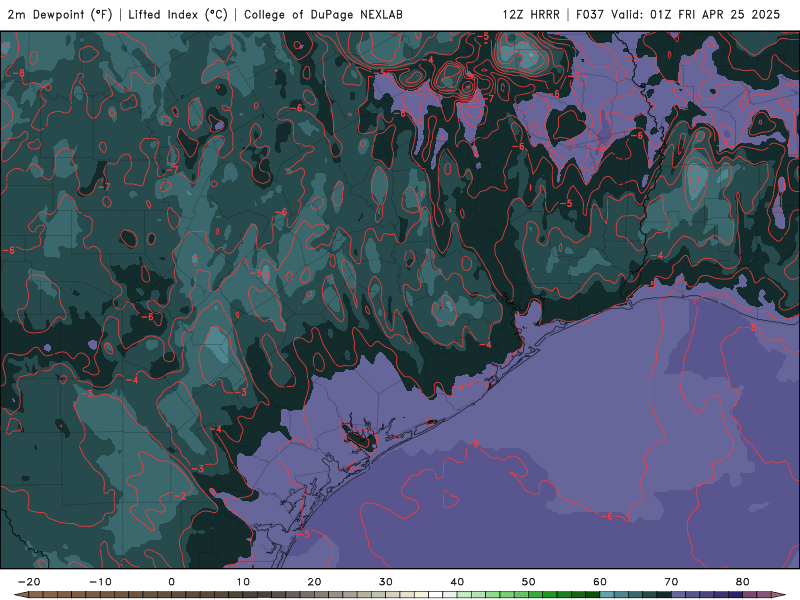
Task: Click the "-2" lifted index contour label
Action: click(x=180, y=496)
